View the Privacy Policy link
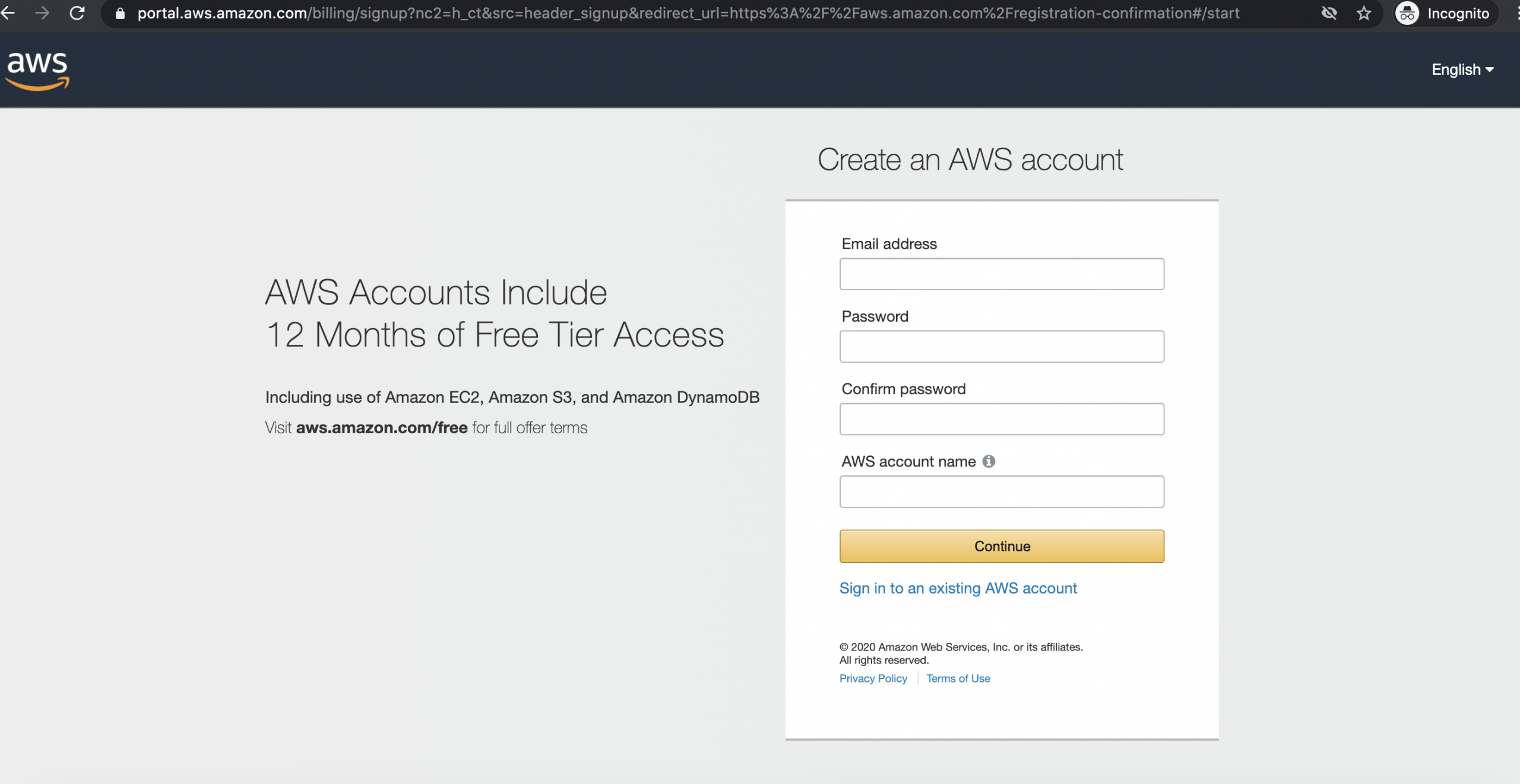Image resolution: width=1520 pixels, height=784 pixels. click(873, 678)
